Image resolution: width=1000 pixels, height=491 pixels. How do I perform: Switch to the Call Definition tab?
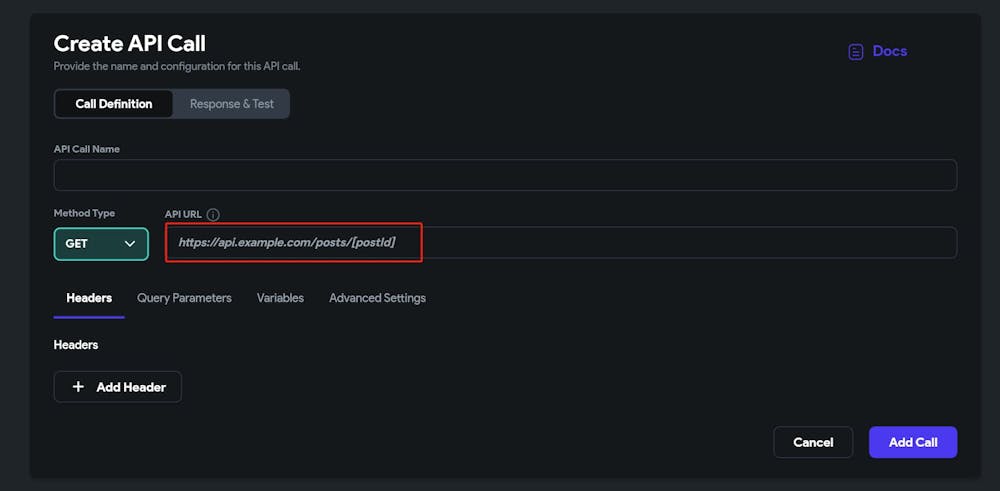[114, 104]
